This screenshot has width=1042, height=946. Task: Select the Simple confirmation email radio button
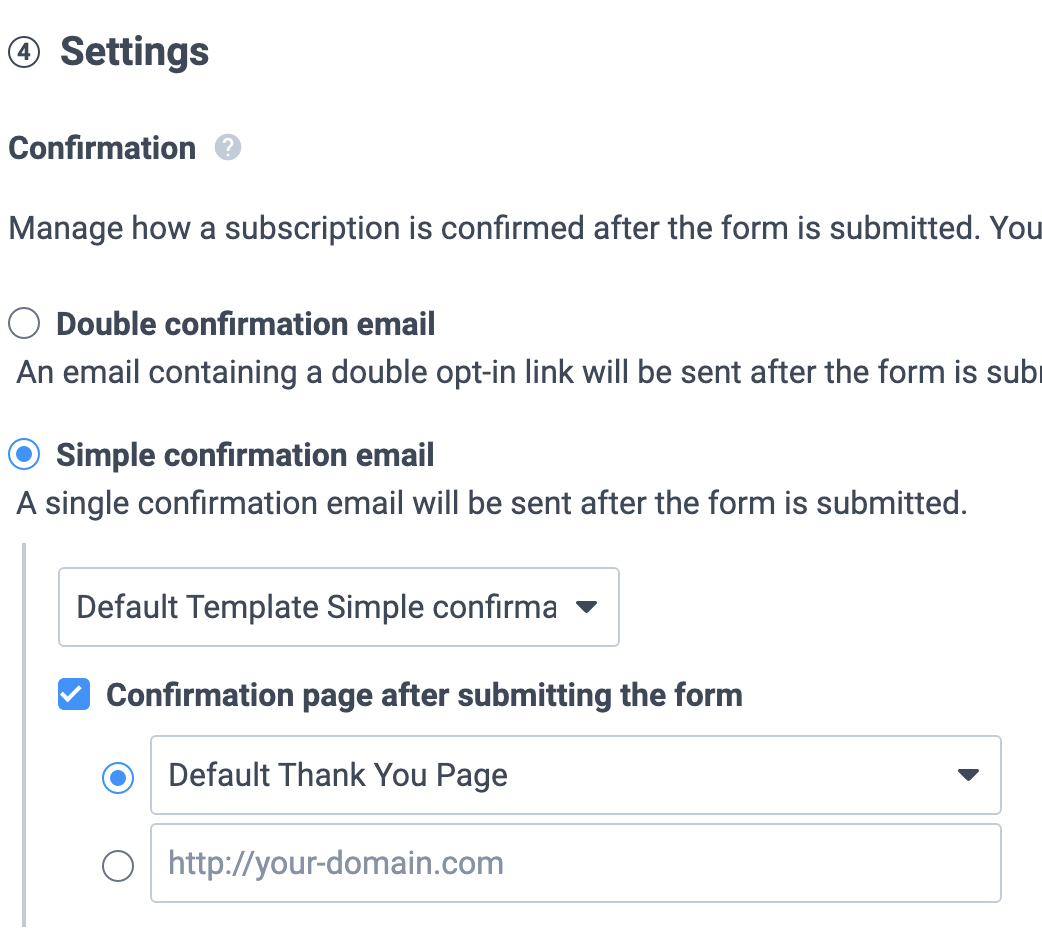pyautogui.click(x=24, y=454)
